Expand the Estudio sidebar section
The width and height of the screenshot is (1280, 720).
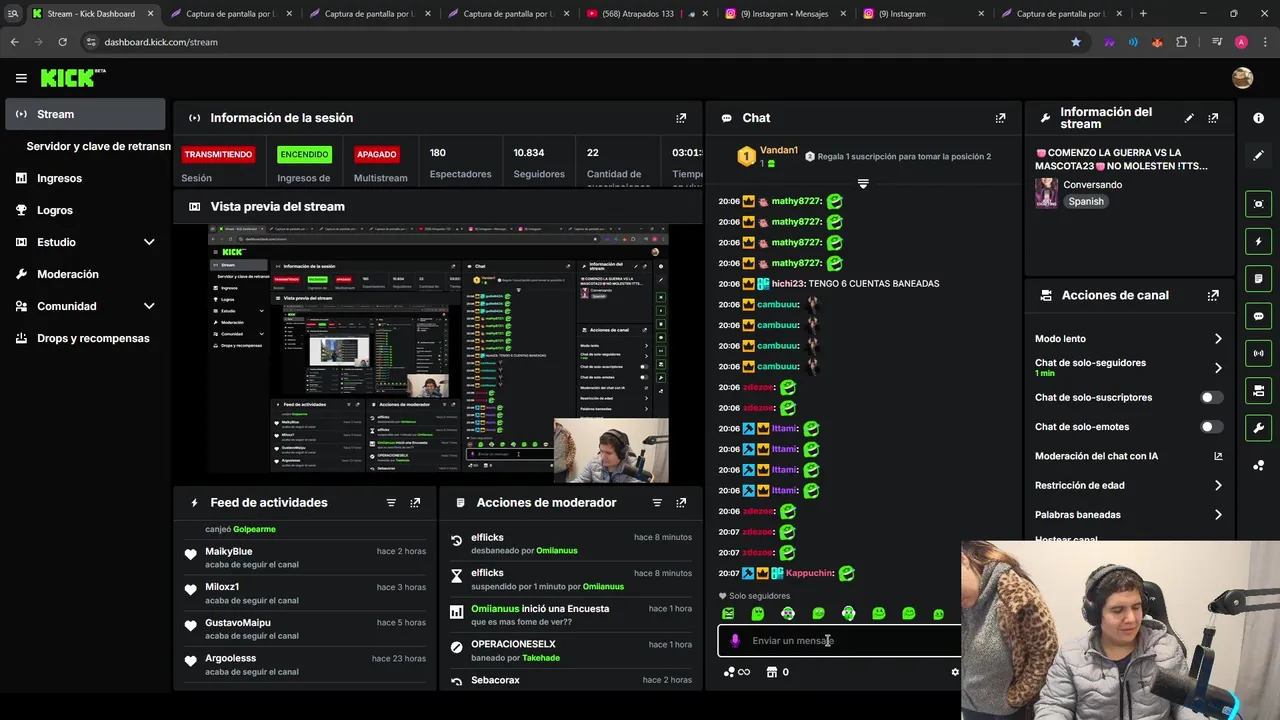coord(149,242)
